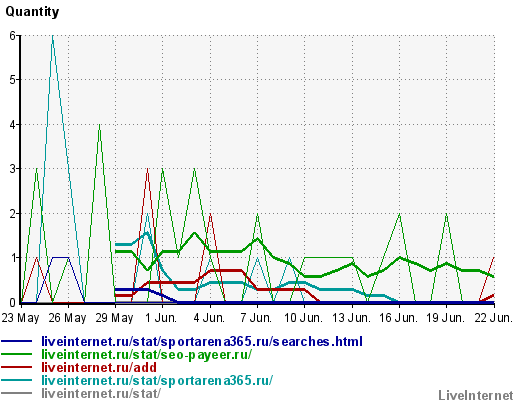The height and width of the screenshot is (405, 520).
Task: Select the 22 Jun. date label
Action: 494,318
